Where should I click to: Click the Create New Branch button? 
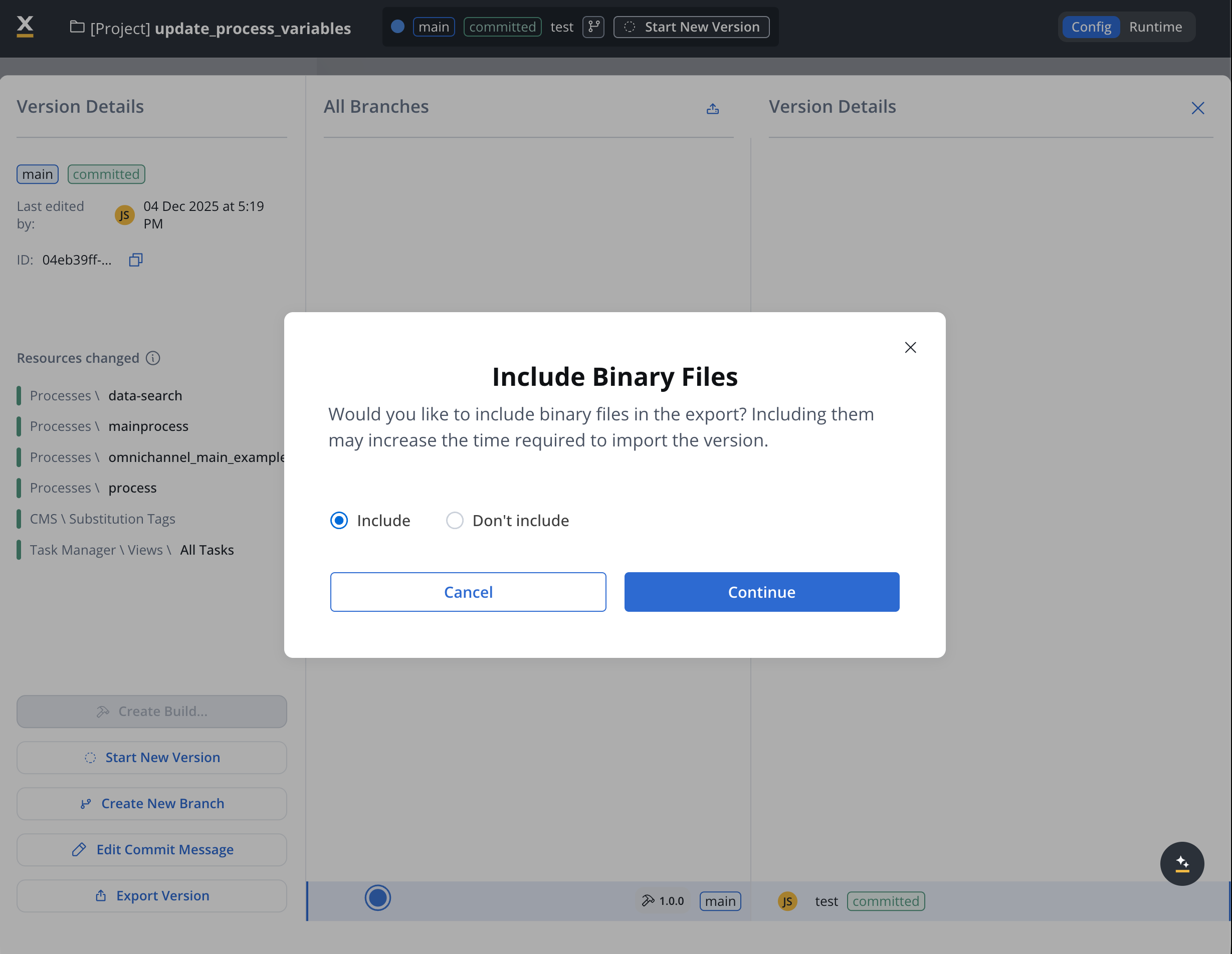tap(152, 804)
